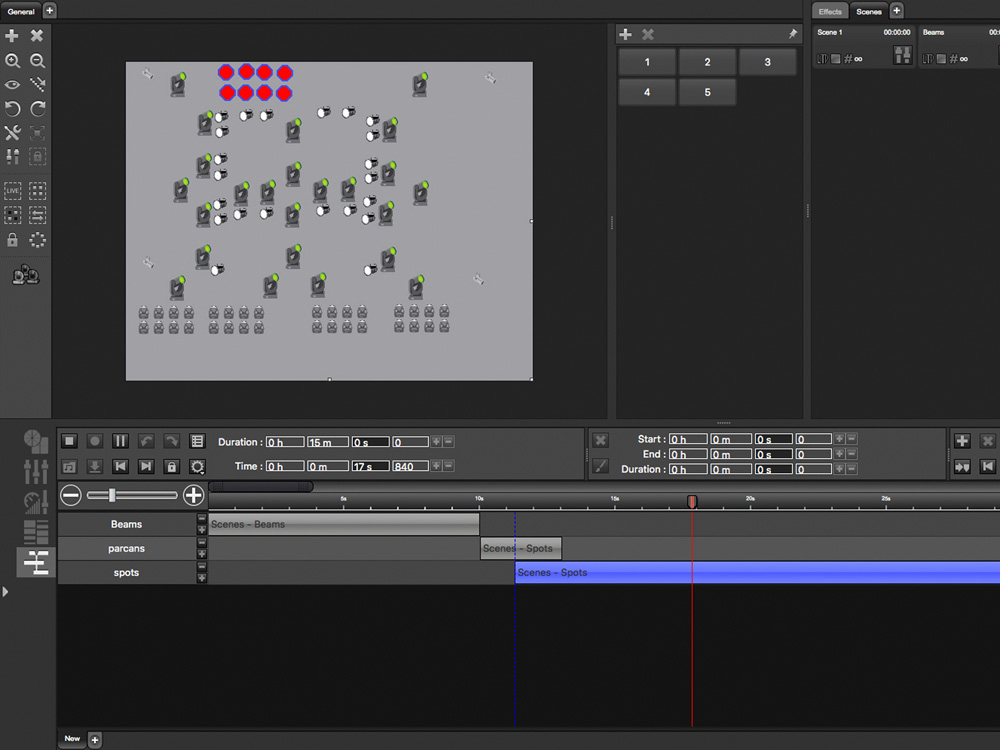Open the wrench and screwdriver settings tool
Image resolution: width=1000 pixels, height=750 pixels.
click(x=12, y=133)
